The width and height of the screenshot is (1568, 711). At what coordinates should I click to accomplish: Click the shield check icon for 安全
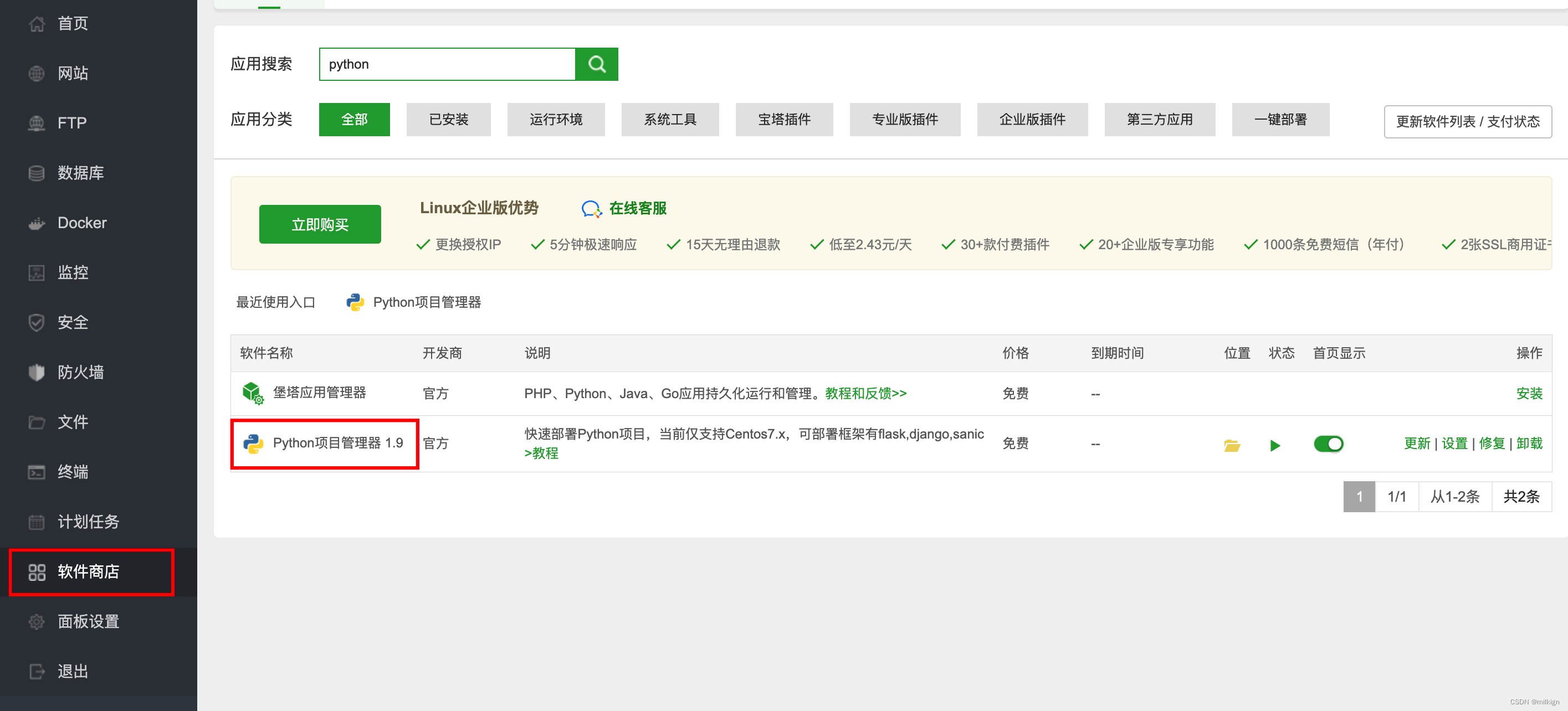point(37,323)
